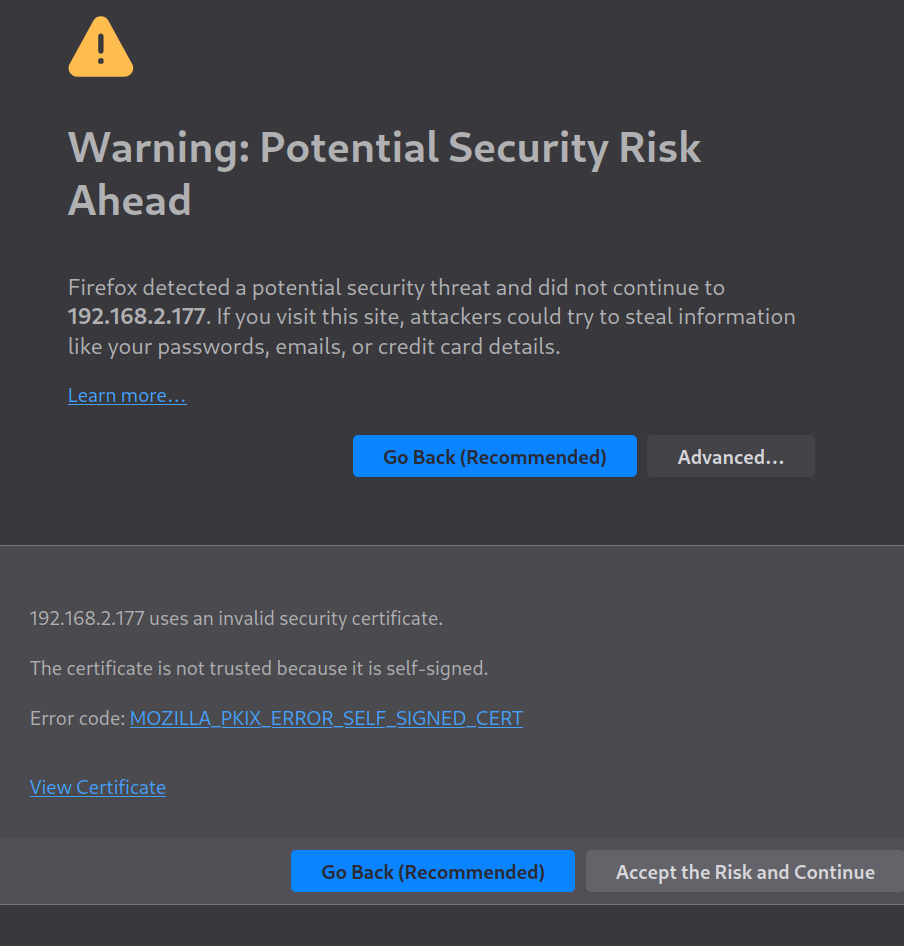Open the Learn more… link
Image resolution: width=904 pixels, height=946 pixels.
[127, 396]
